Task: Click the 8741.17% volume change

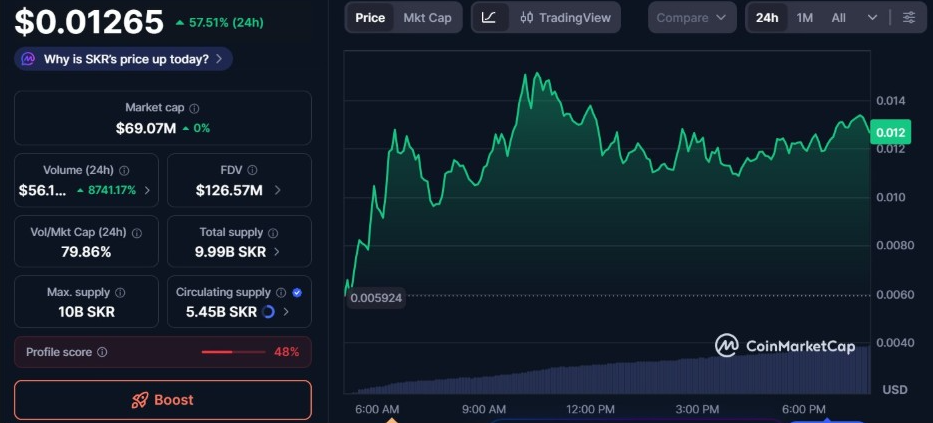Action: pyautogui.click(x=107, y=190)
